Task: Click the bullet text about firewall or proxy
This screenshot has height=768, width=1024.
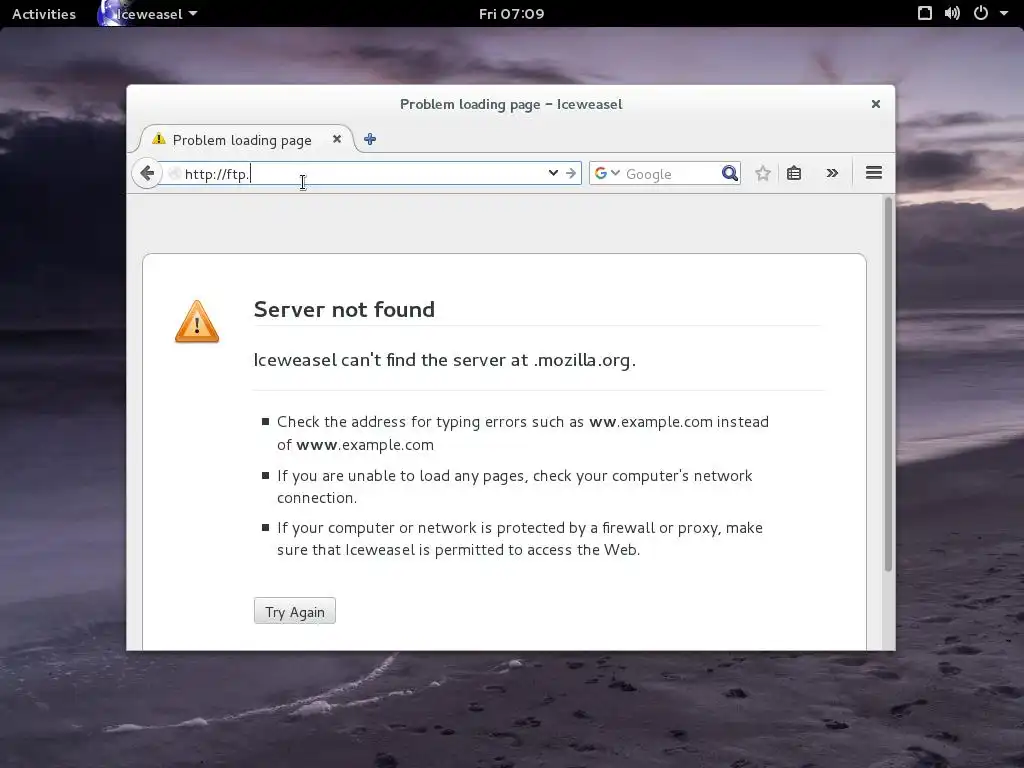Action: click(520, 539)
